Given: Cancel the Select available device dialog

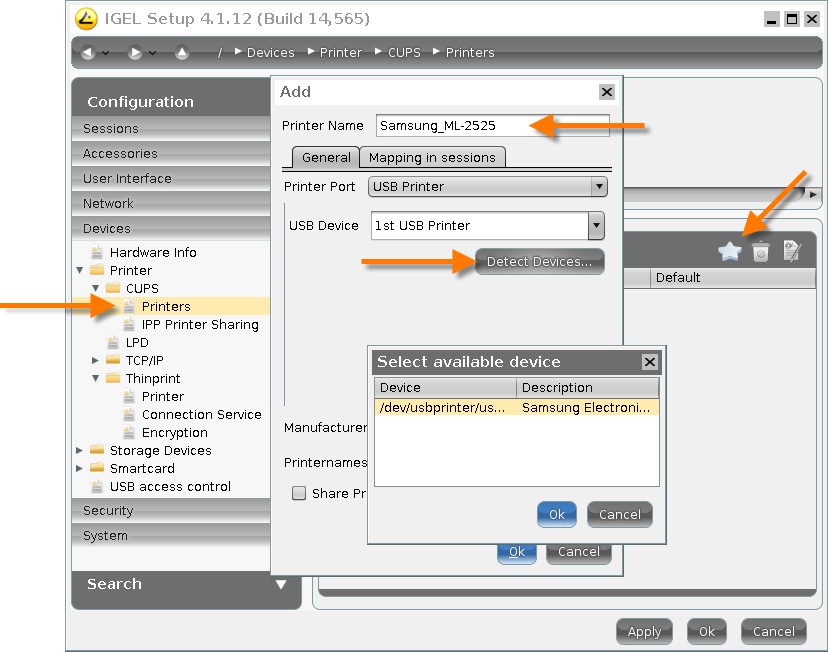Looking at the screenshot, I should coord(619,514).
